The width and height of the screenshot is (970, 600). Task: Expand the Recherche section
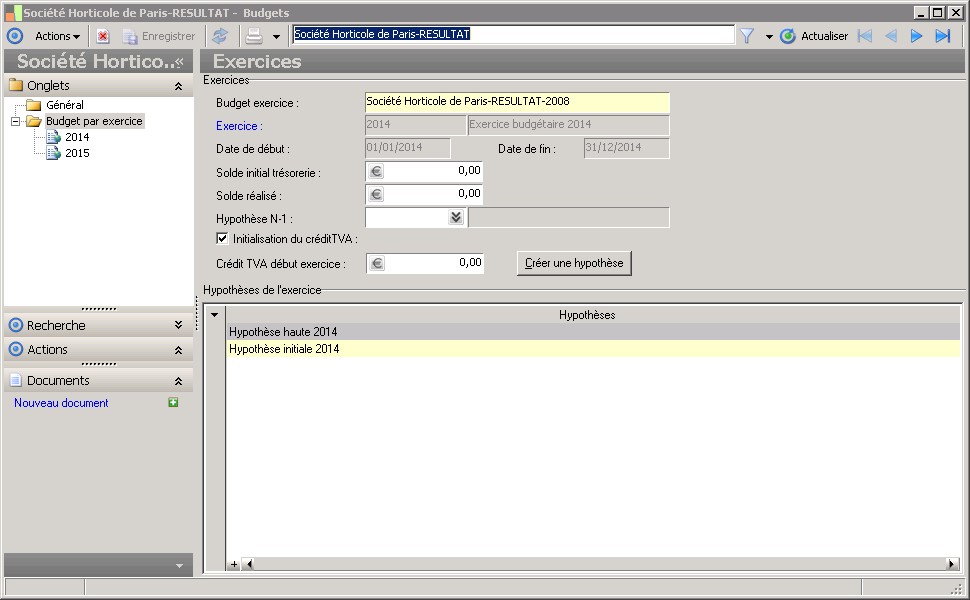178,325
